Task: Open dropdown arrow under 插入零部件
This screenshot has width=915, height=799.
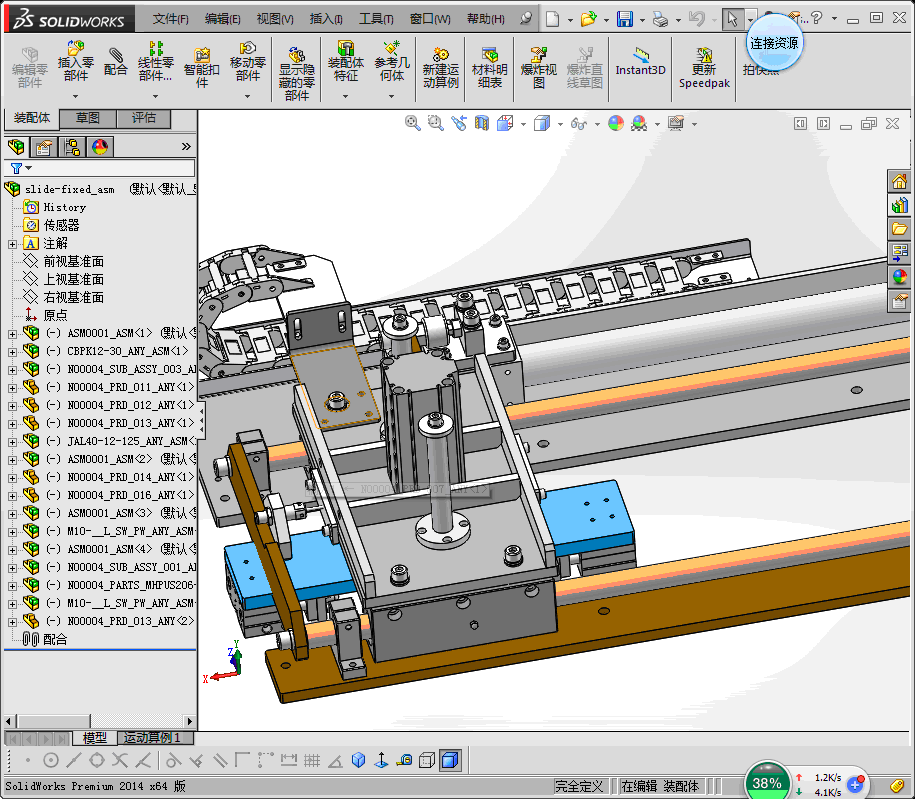Action: tap(76, 96)
